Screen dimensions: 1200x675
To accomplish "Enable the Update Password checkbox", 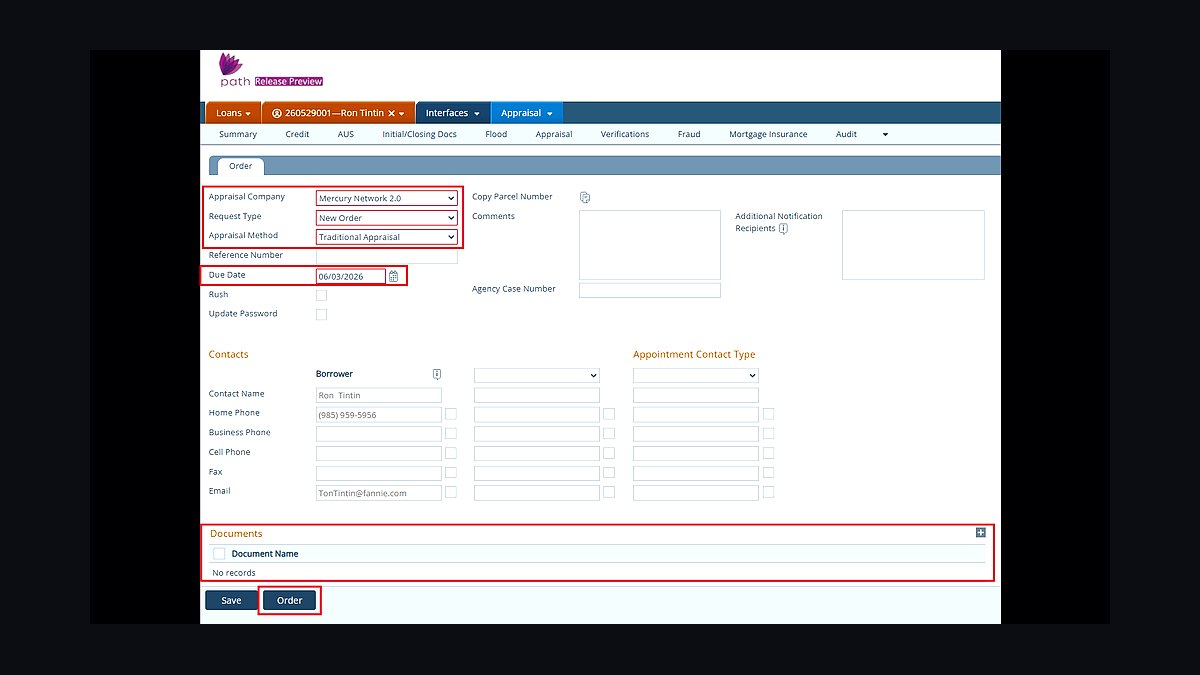I will pos(321,314).
